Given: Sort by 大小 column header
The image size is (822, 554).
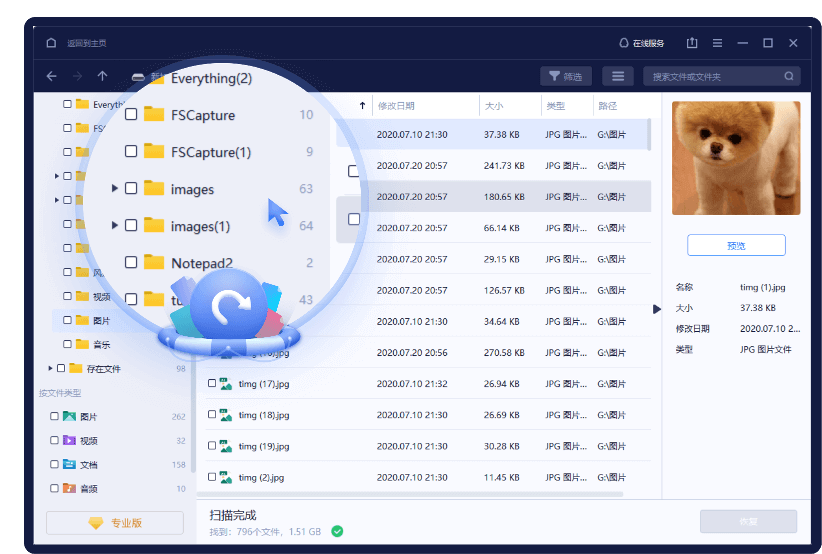Looking at the screenshot, I should pos(494,106).
